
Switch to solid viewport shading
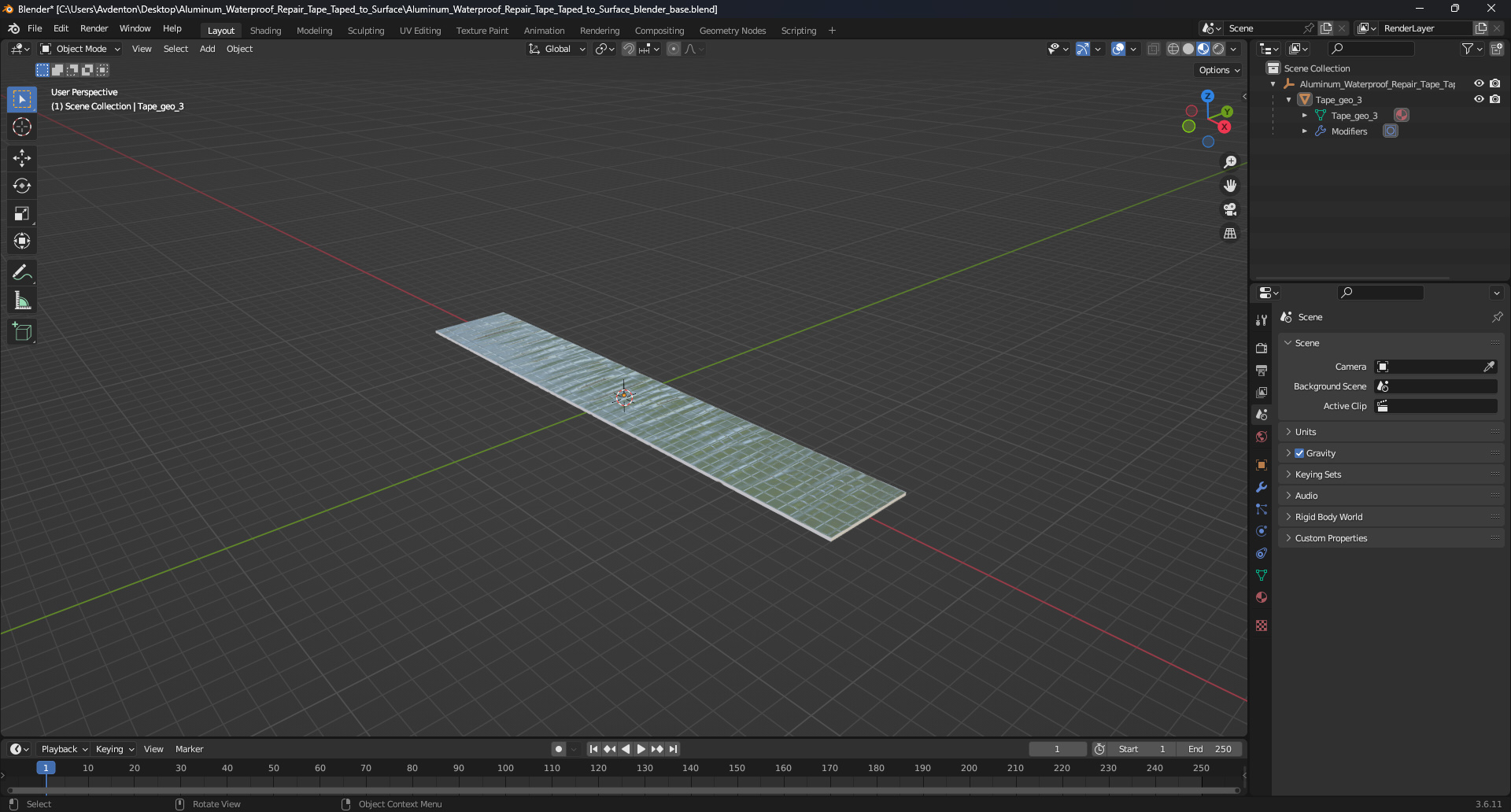click(x=1188, y=49)
